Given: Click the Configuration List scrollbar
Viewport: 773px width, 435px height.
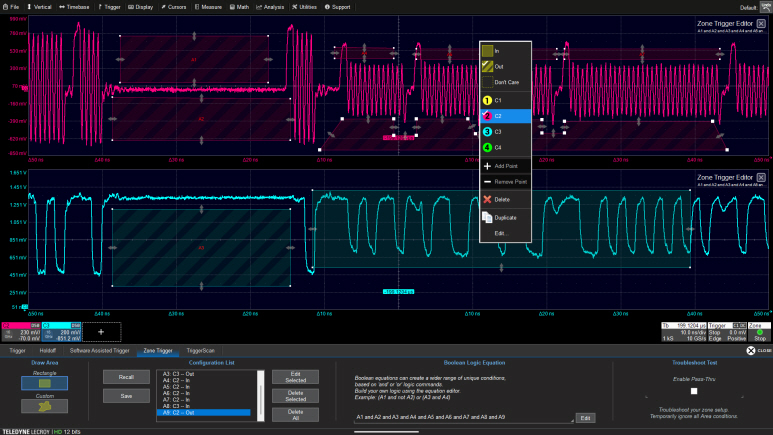Looking at the screenshot, I should tap(261, 396).
